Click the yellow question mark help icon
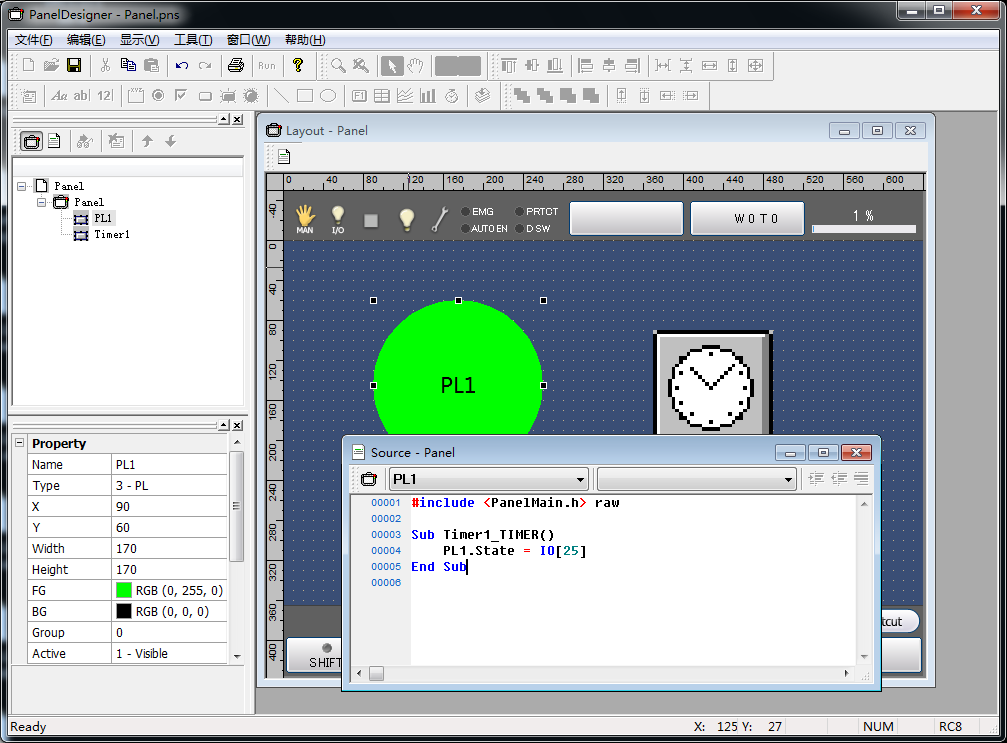 click(297, 66)
